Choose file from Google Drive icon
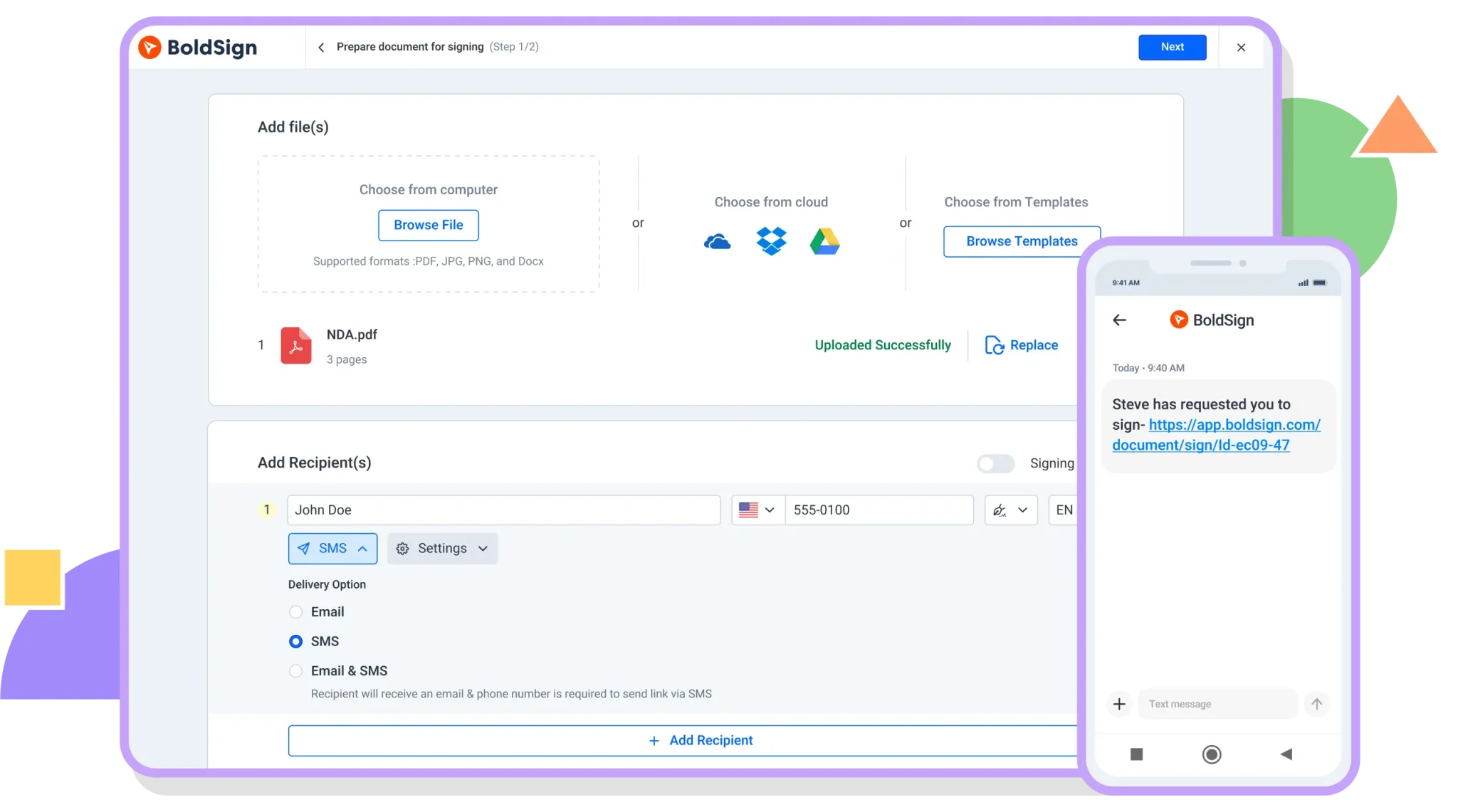 [x=824, y=241]
